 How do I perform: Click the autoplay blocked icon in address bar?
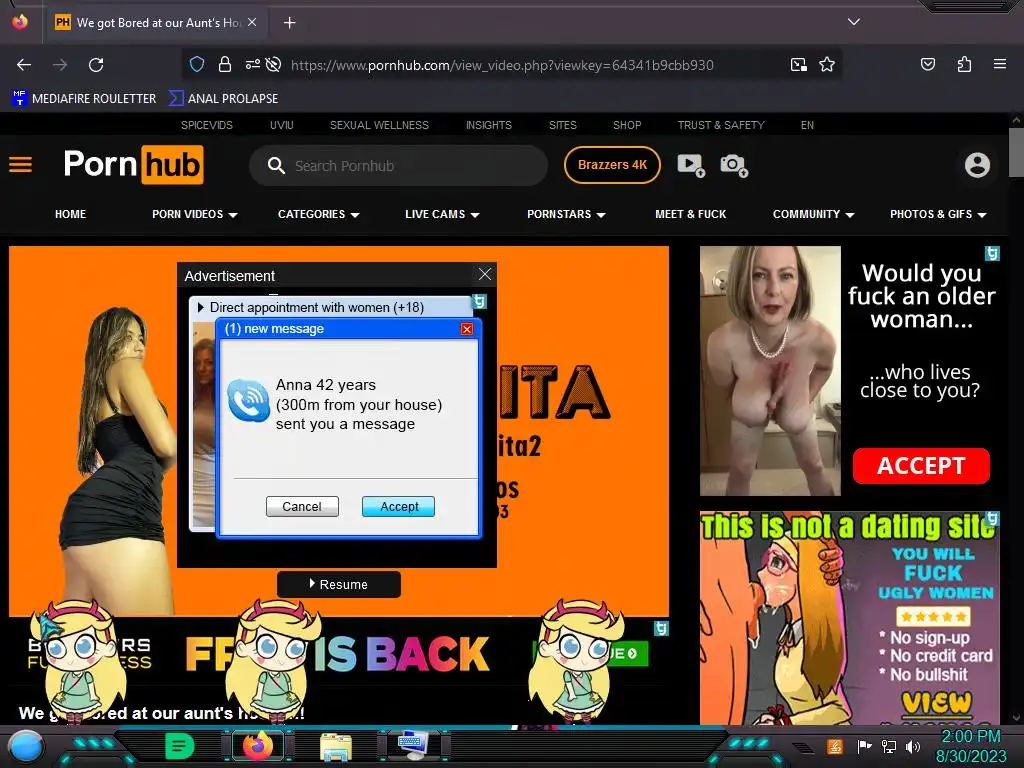274,64
